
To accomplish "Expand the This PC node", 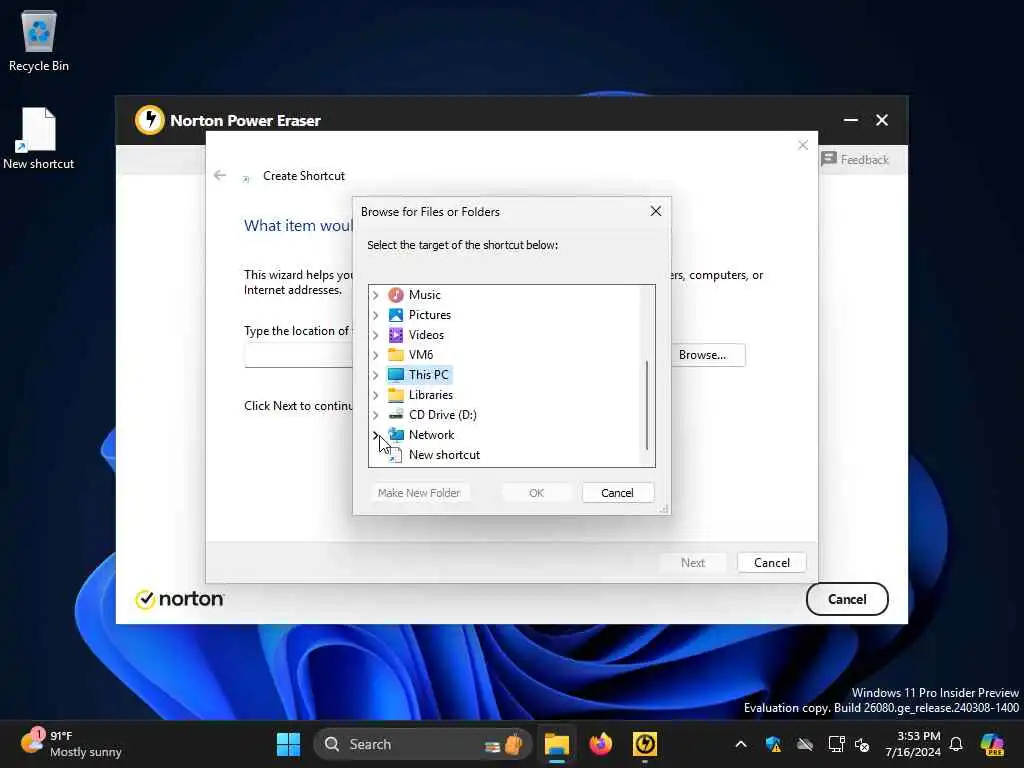I will click(376, 375).
